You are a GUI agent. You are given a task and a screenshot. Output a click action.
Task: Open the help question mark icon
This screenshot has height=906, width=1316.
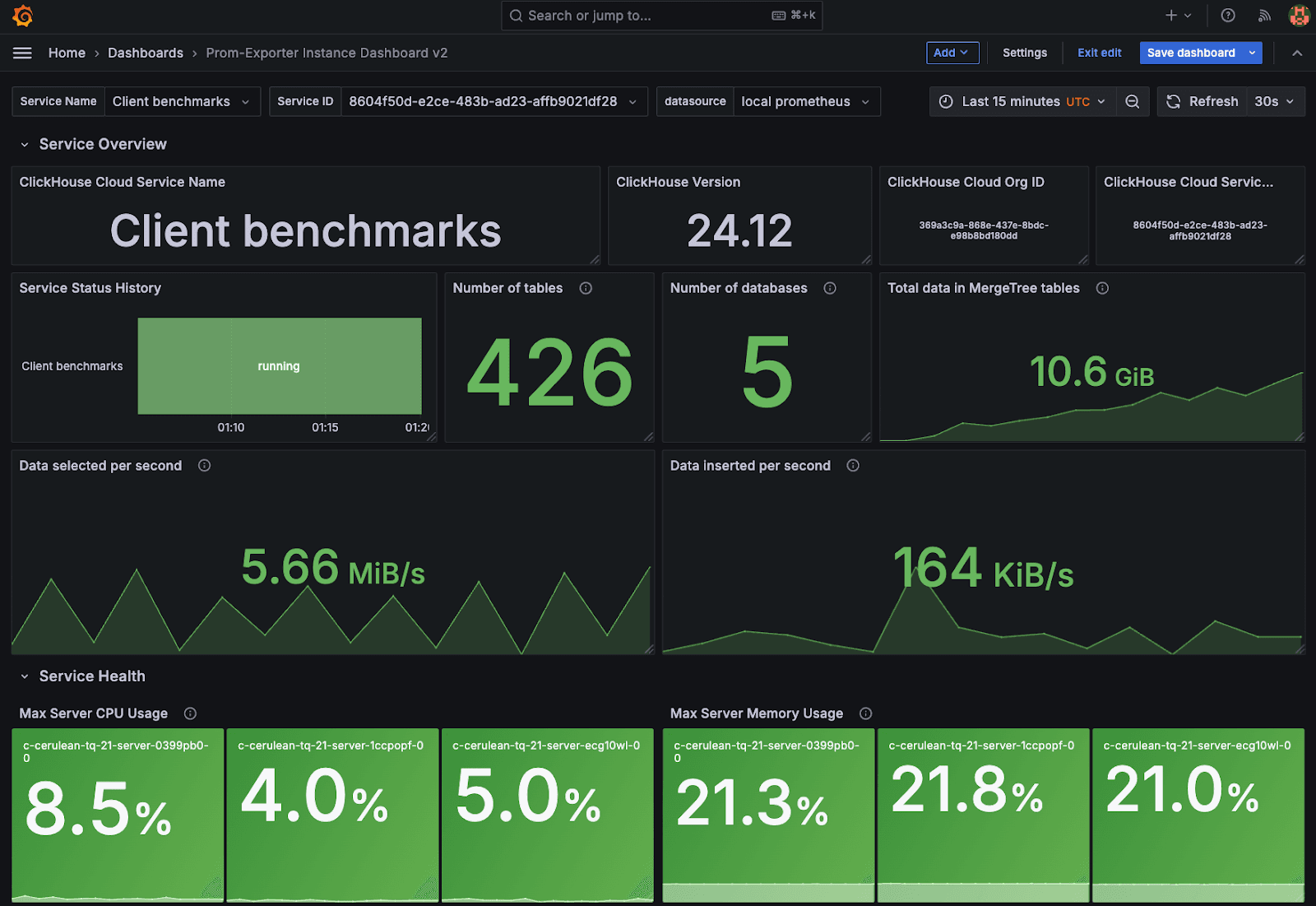(1228, 16)
